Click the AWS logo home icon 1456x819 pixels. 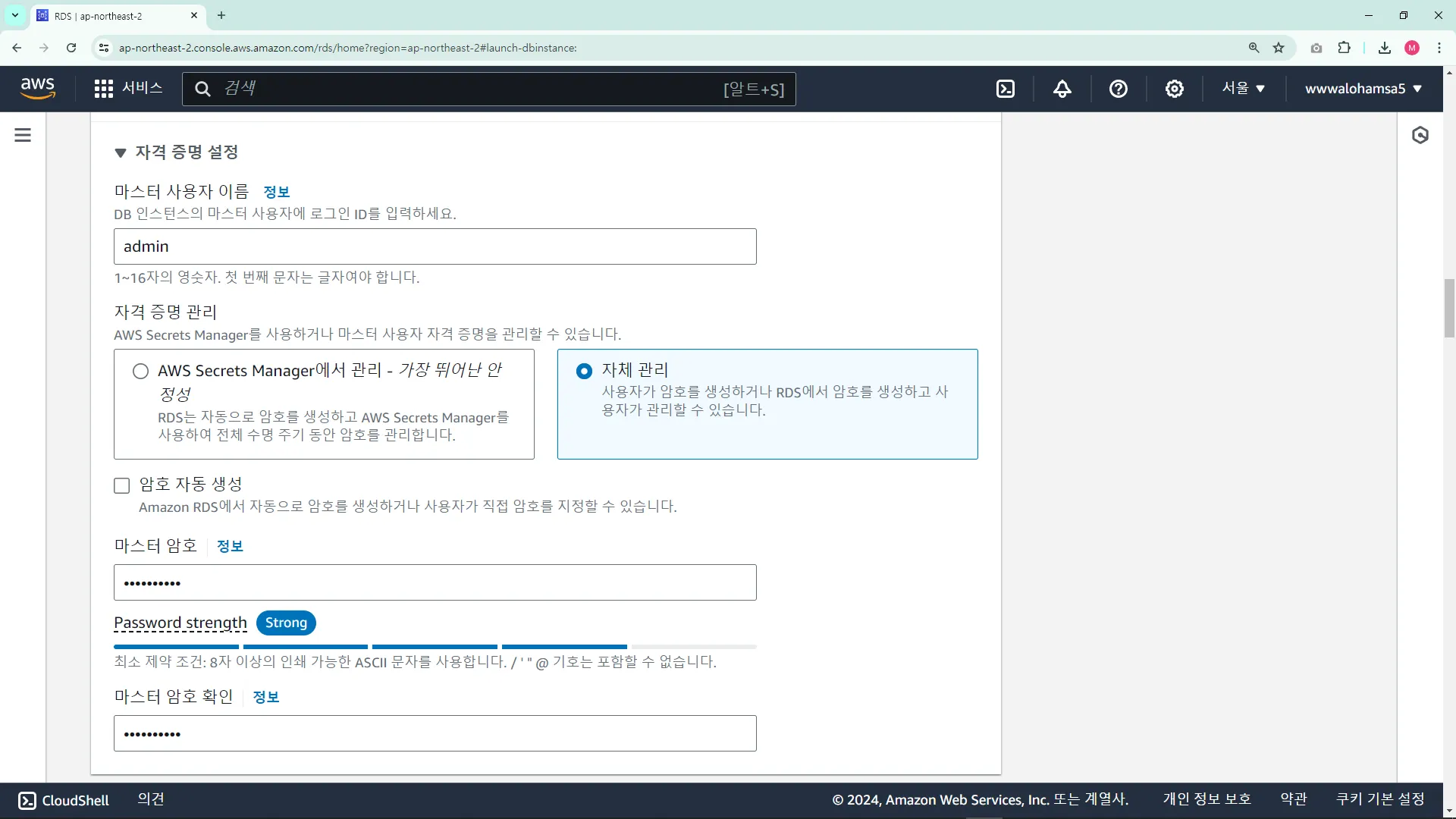[x=38, y=88]
